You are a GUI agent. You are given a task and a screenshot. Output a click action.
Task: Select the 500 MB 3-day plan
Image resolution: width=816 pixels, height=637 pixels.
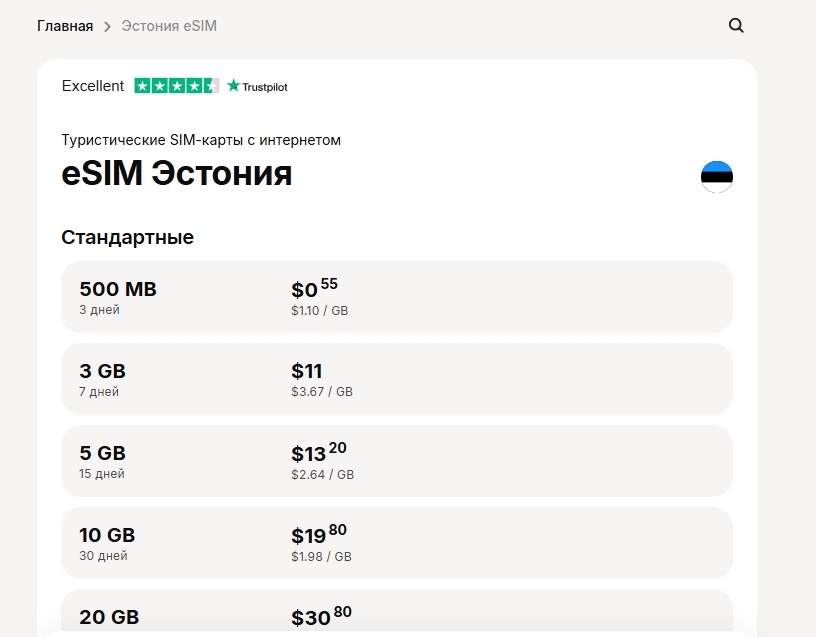click(x=396, y=297)
